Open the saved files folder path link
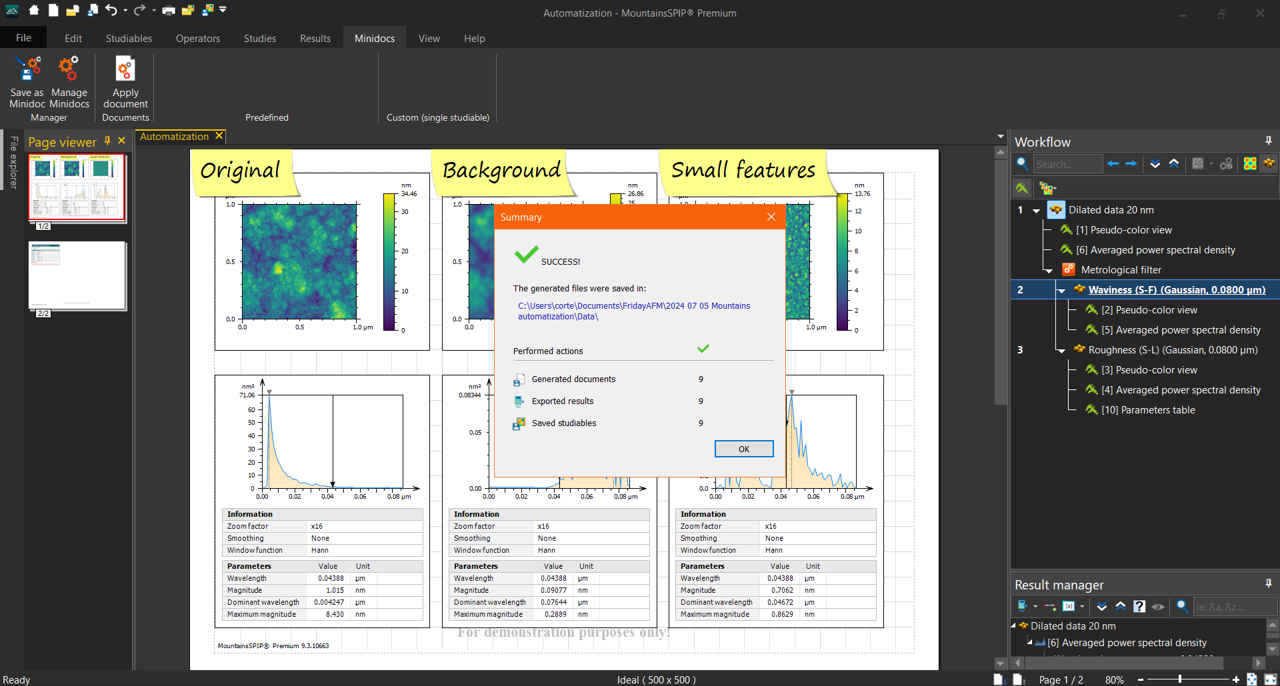The height and width of the screenshot is (686, 1280). coord(634,311)
